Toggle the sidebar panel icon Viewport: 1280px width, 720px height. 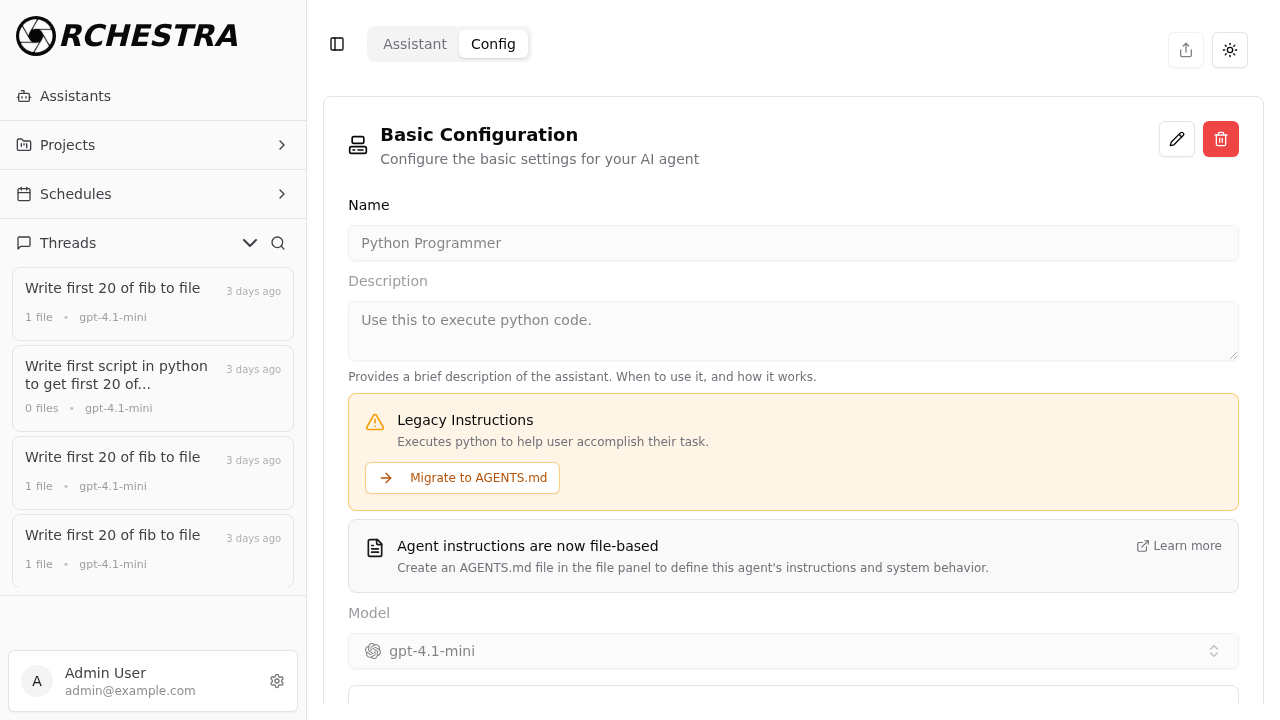pos(337,44)
